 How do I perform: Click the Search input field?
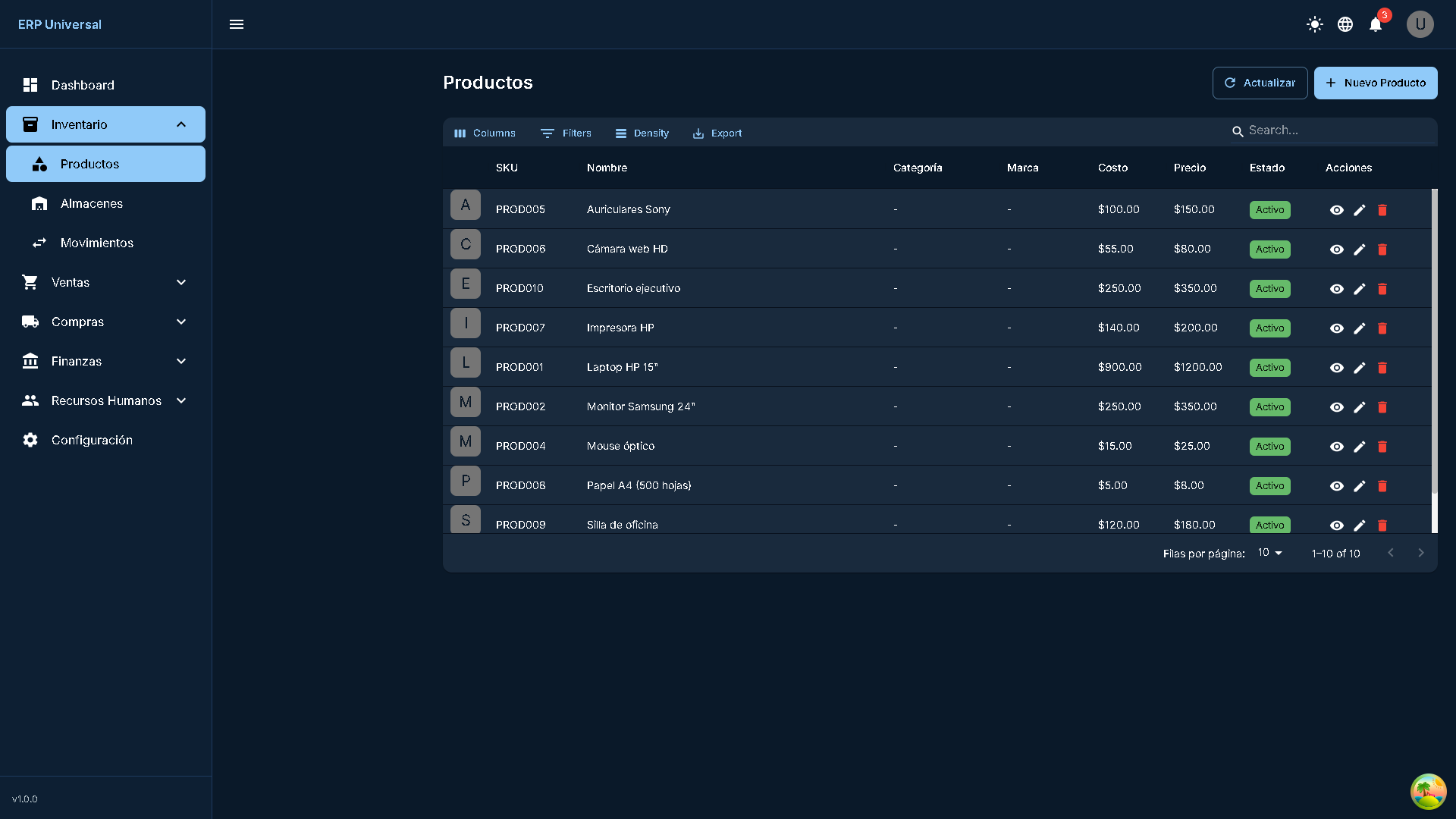[x=1338, y=130]
